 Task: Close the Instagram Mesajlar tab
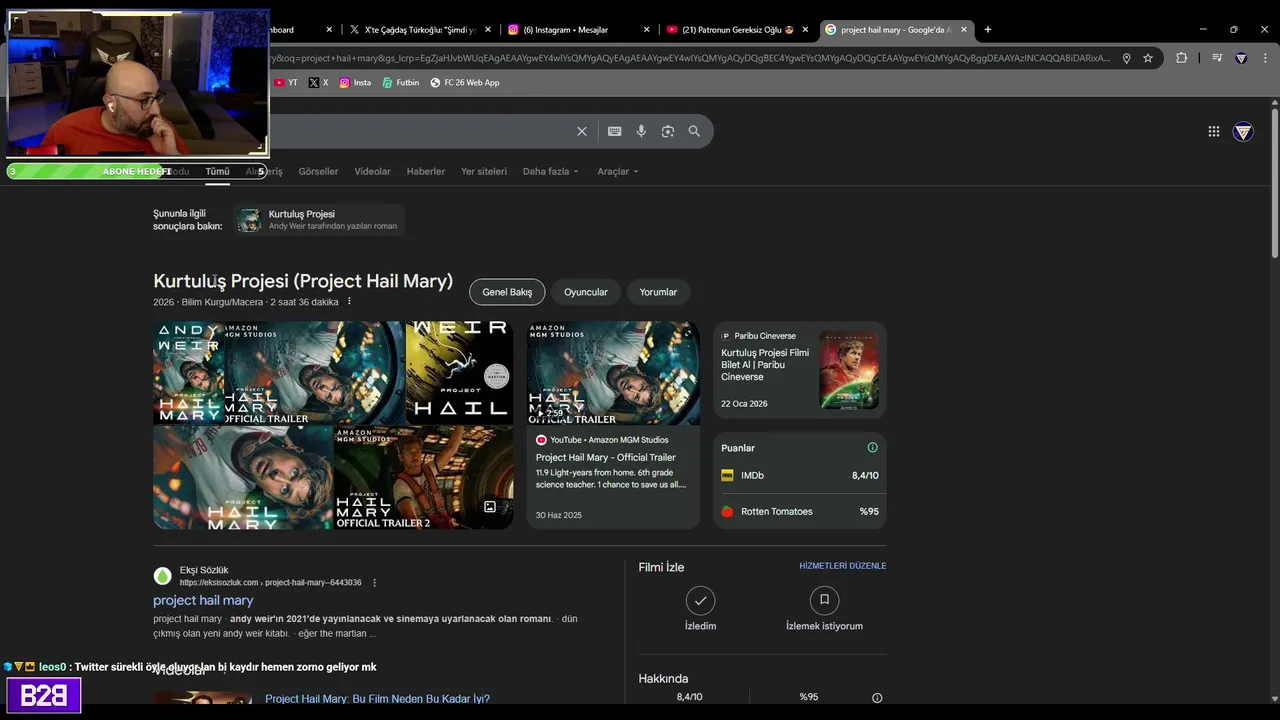pyautogui.click(x=647, y=30)
